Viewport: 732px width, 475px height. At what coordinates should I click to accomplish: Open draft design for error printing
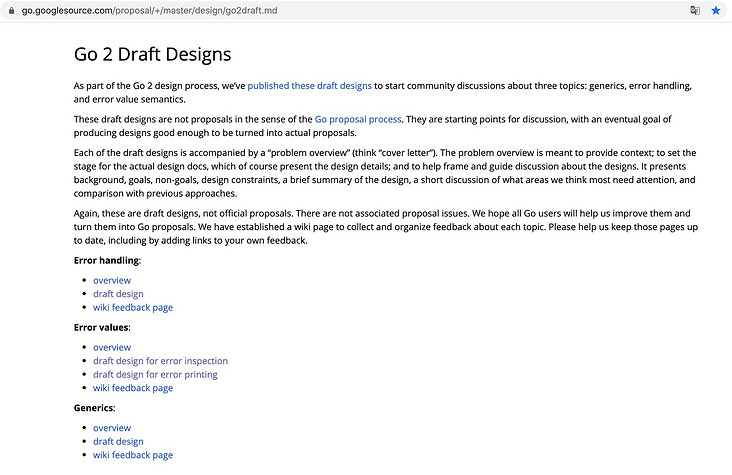pos(155,375)
